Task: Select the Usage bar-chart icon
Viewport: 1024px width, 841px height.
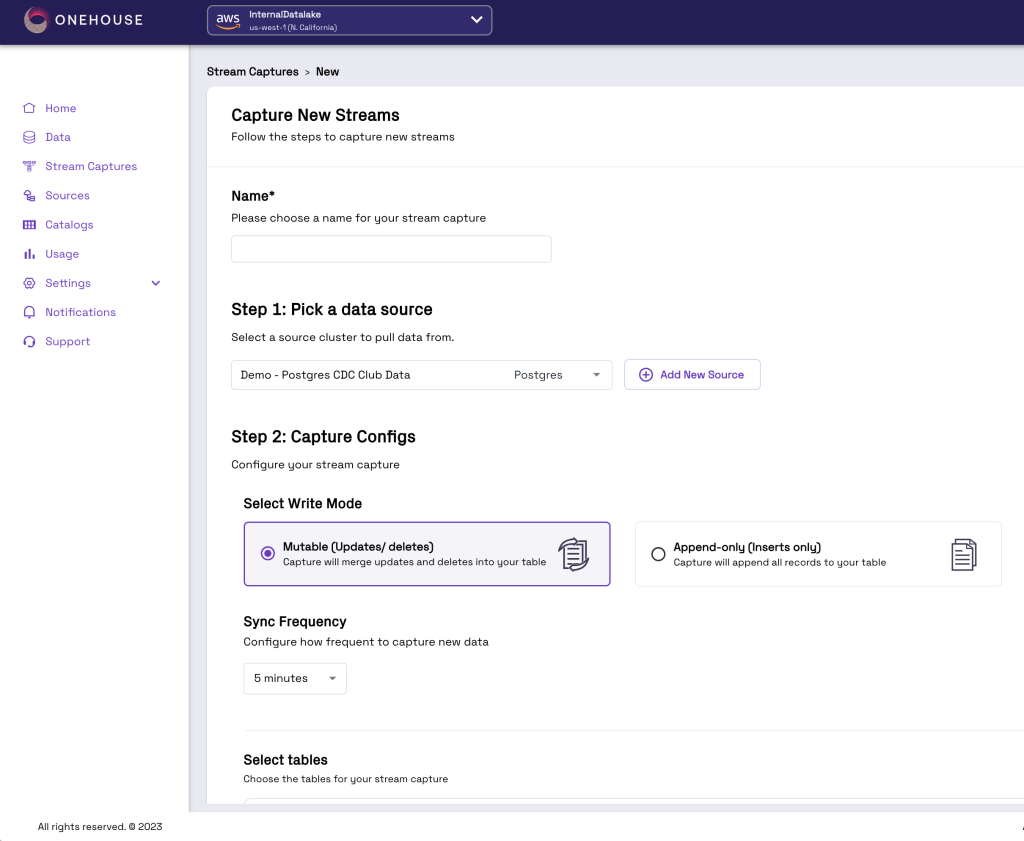Action: tap(27, 253)
